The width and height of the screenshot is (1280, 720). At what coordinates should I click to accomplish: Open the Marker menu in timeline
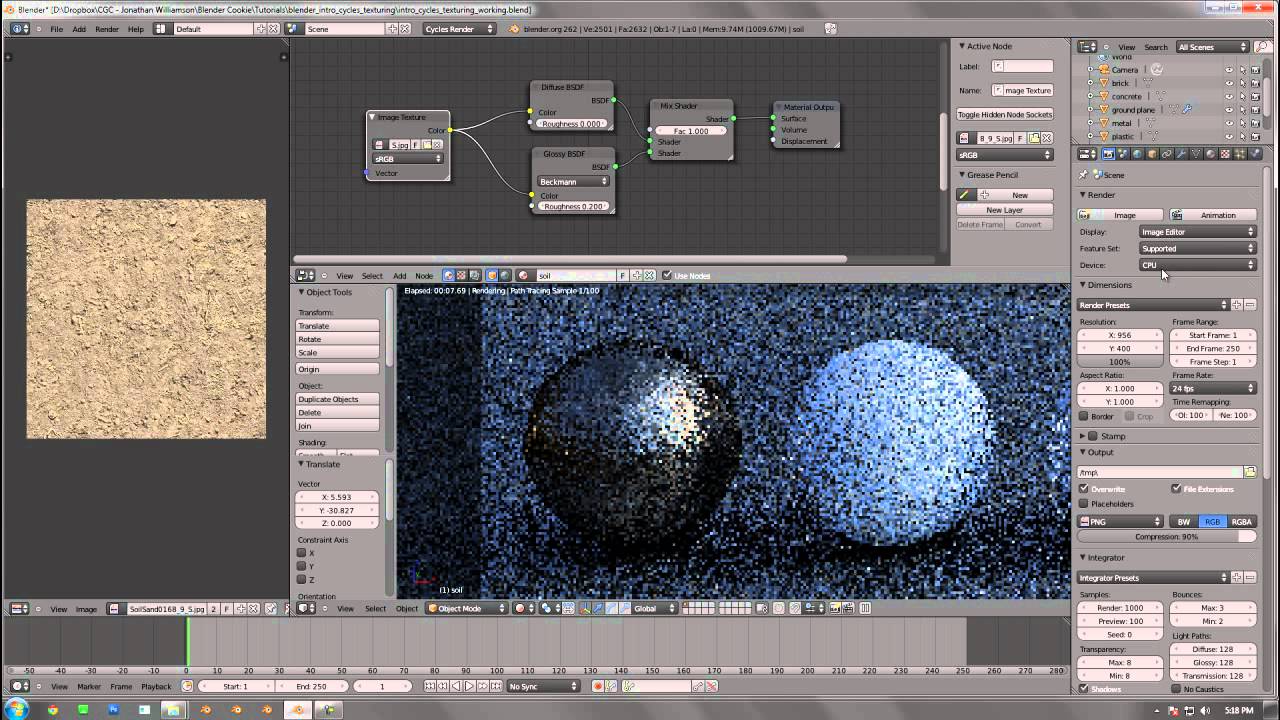tap(89, 686)
